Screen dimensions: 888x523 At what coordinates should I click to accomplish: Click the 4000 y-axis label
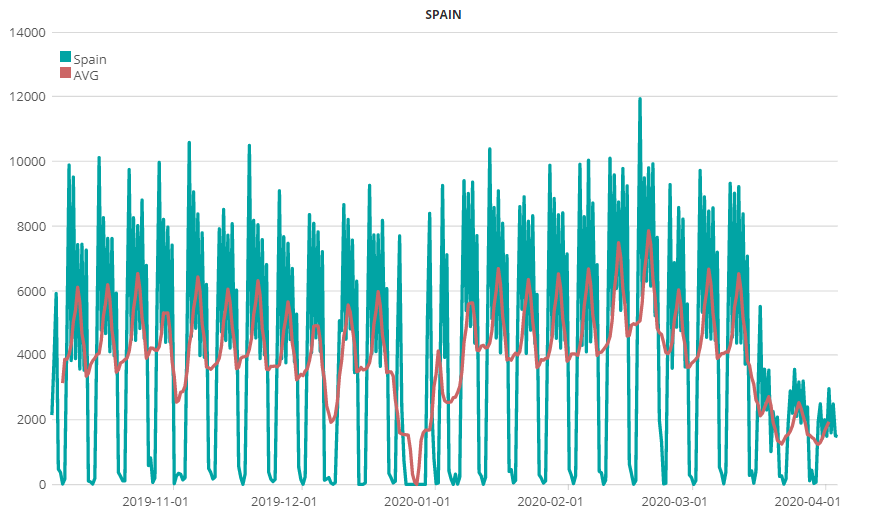tap(31, 355)
